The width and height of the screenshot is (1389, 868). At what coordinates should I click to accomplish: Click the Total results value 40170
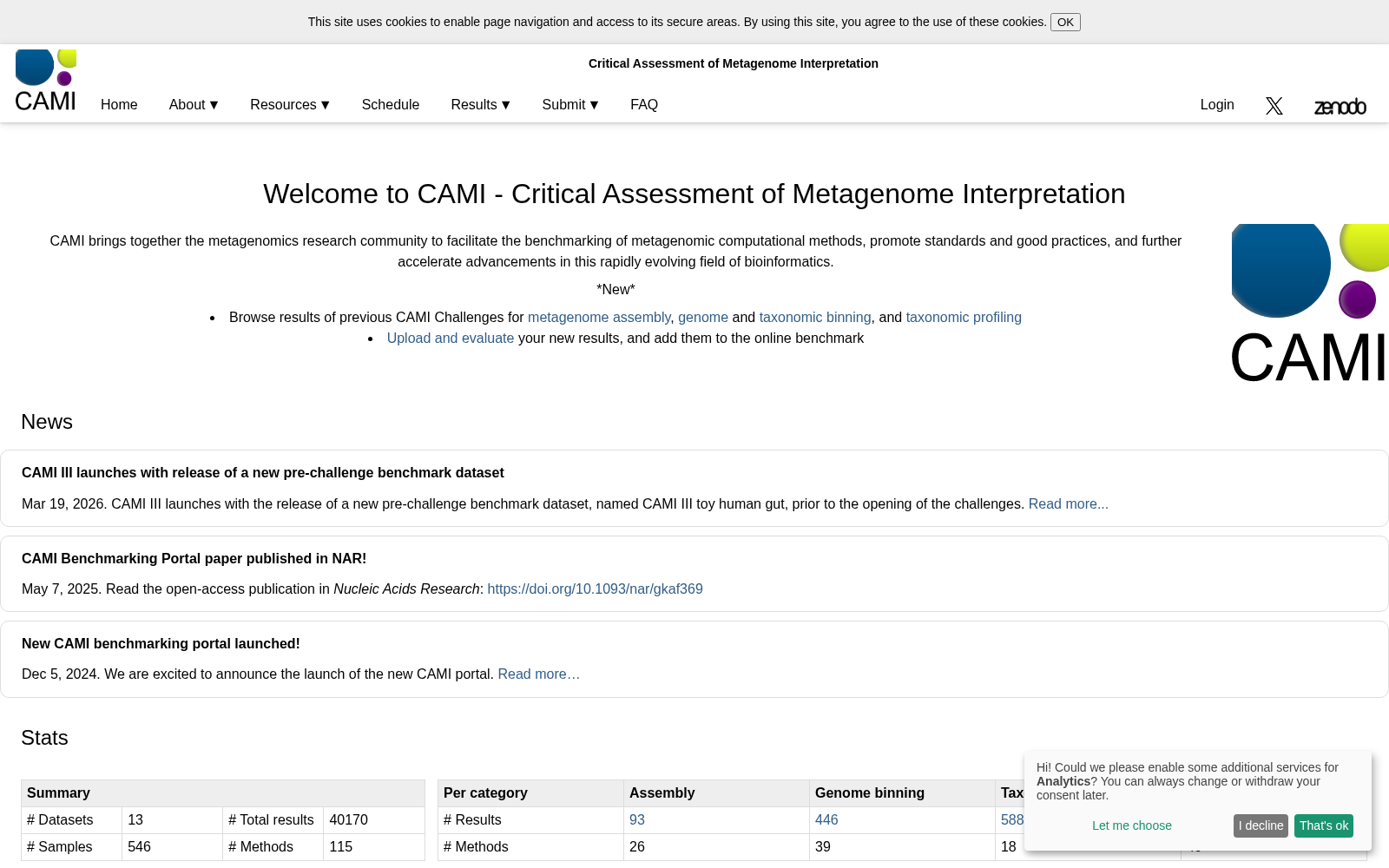349,820
